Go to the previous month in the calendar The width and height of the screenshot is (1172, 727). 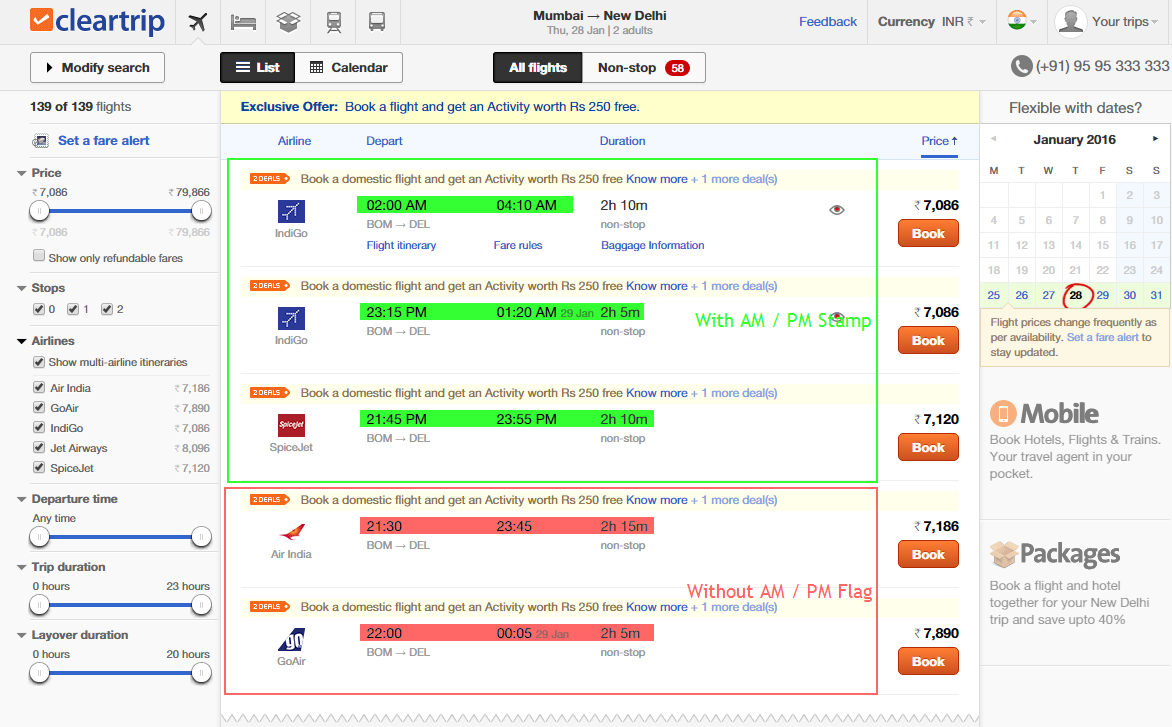[x=993, y=139]
